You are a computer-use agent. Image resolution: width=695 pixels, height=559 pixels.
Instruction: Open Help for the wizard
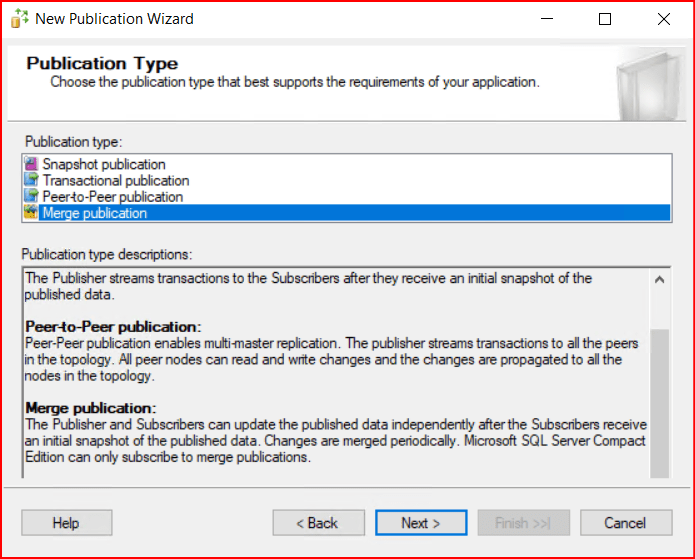(66, 523)
